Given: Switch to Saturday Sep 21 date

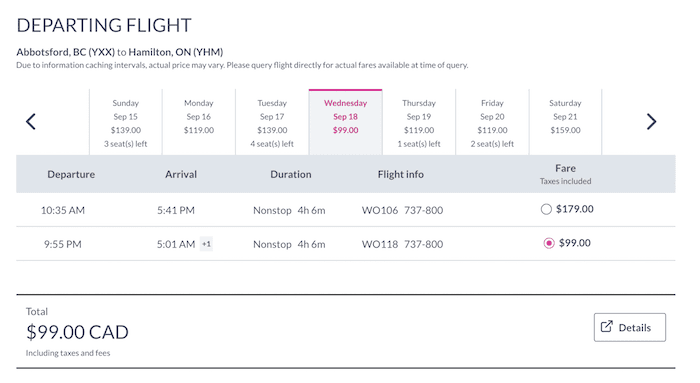Looking at the screenshot, I should [x=565, y=122].
